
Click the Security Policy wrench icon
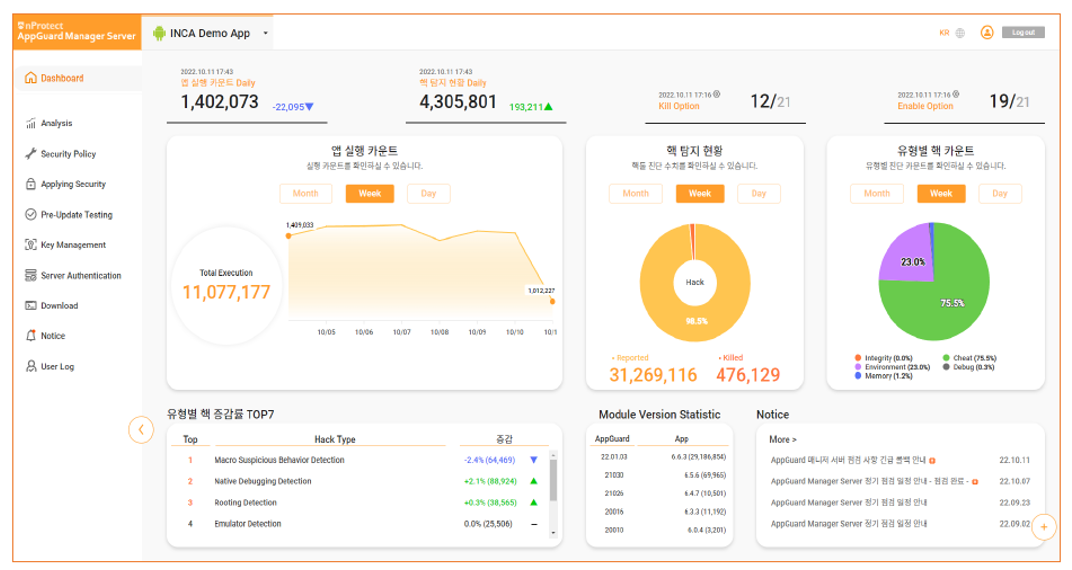click(x=31, y=154)
